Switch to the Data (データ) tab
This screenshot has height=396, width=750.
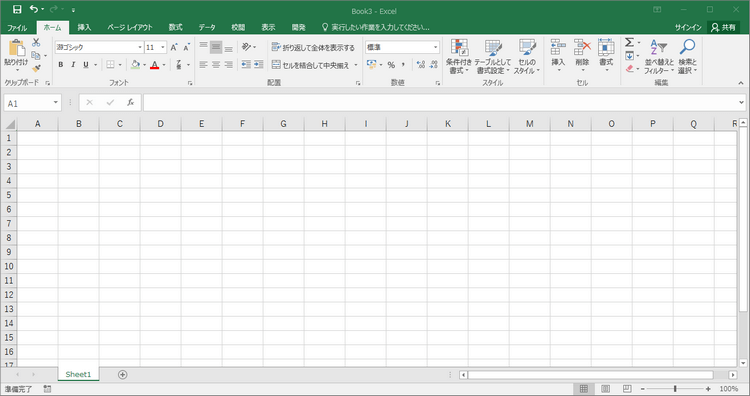coord(207,27)
